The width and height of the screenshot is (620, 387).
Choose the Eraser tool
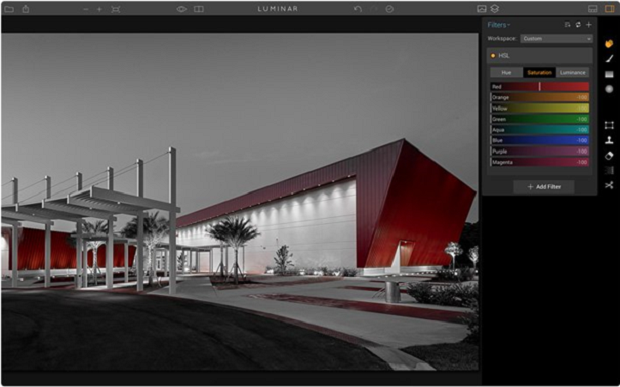click(609, 156)
